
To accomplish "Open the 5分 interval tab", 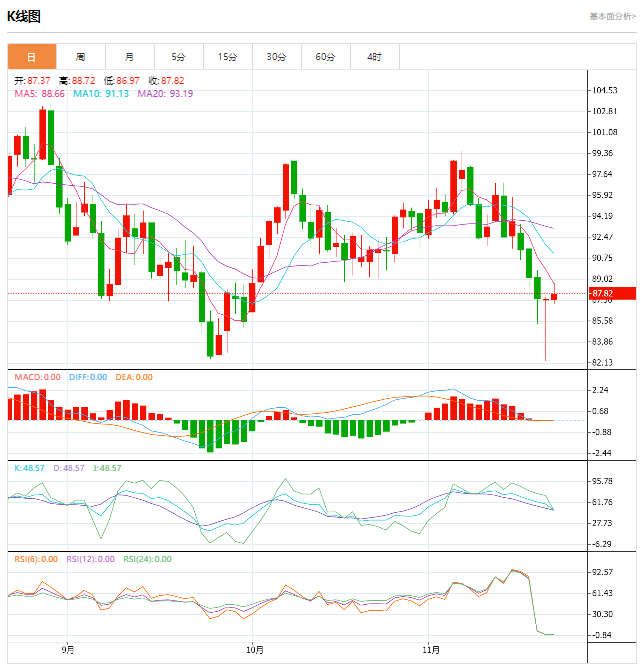I will click(179, 56).
